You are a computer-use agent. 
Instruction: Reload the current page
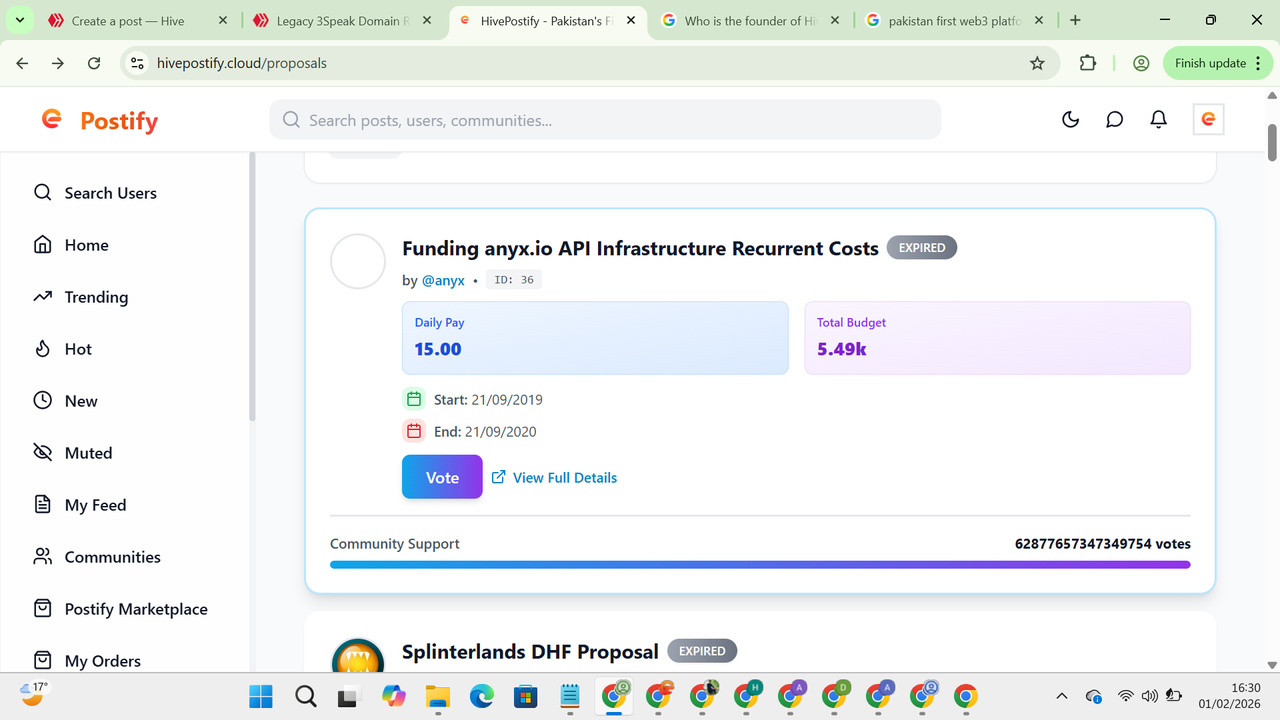94,63
